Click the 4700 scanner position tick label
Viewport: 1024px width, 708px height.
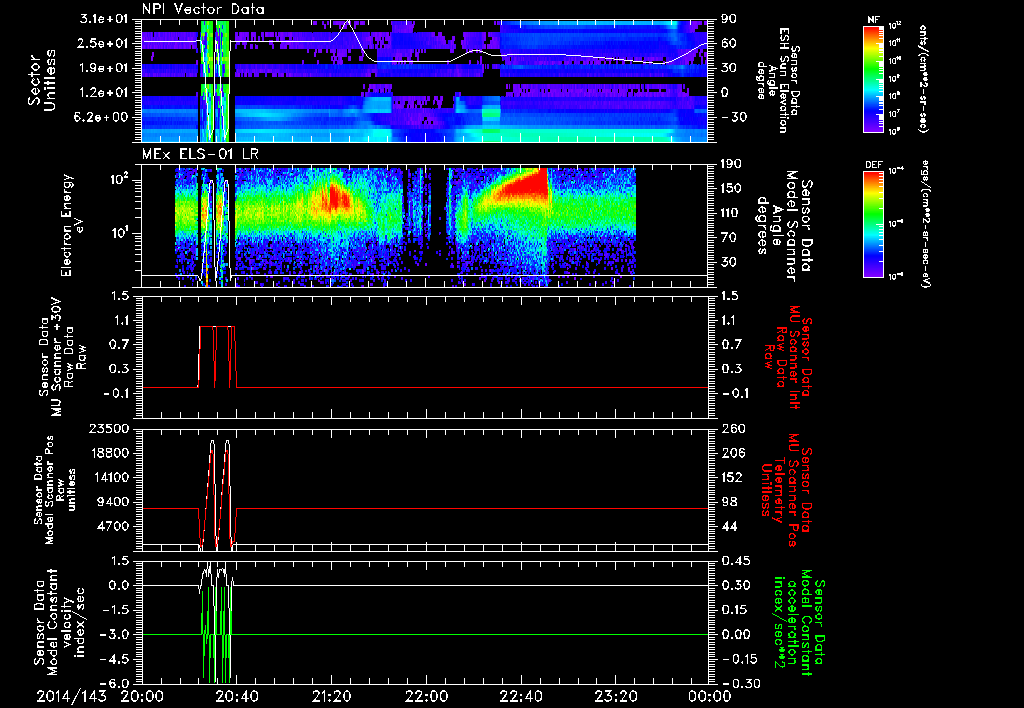[x=114, y=526]
